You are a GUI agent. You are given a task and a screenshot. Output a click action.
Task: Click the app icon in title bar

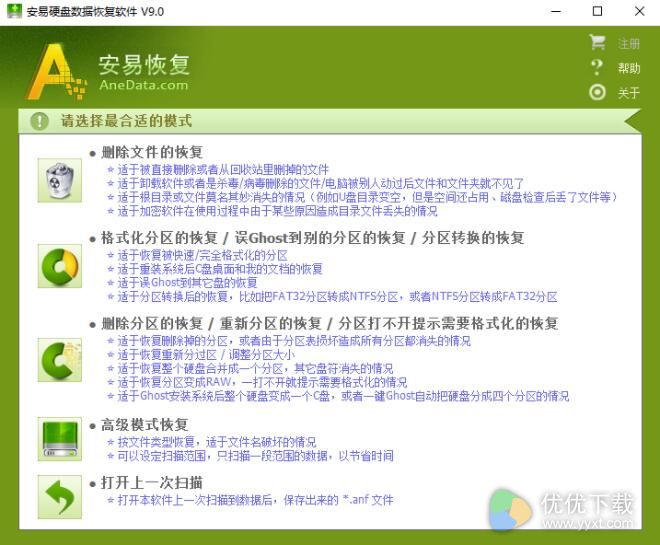coord(14,11)
